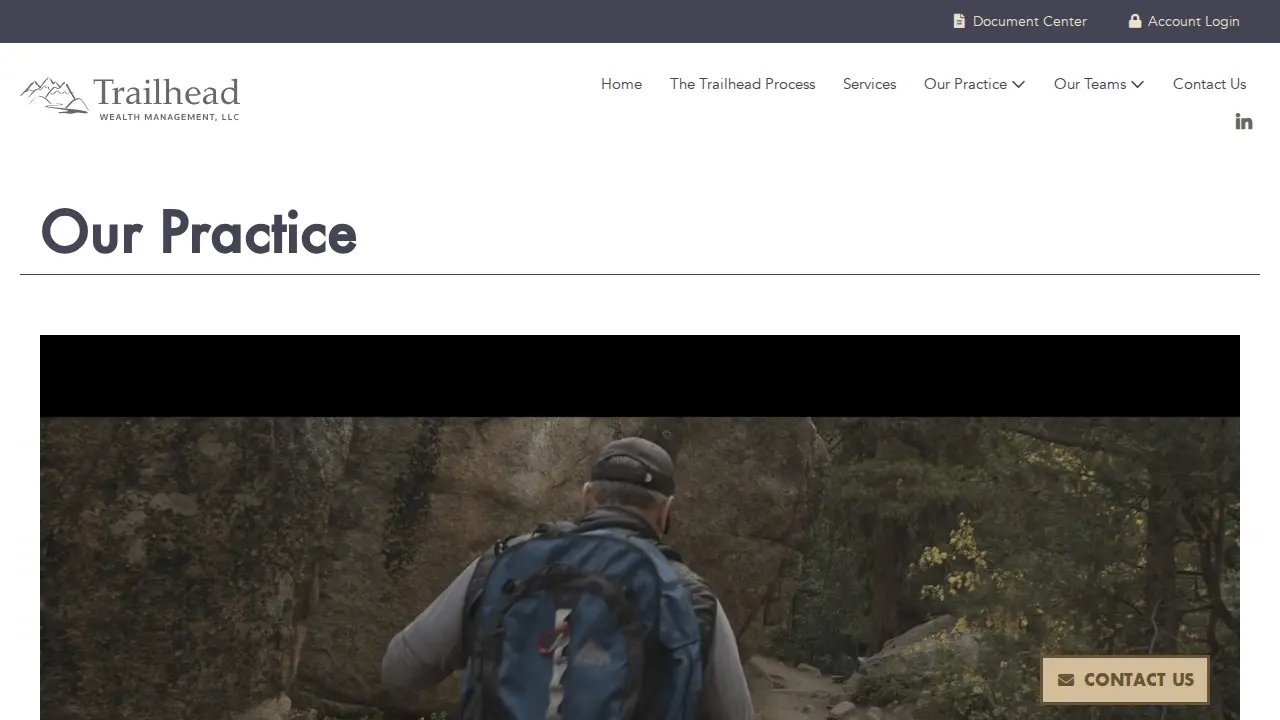Click the floating CONTACT US button

coord(1125,680)
